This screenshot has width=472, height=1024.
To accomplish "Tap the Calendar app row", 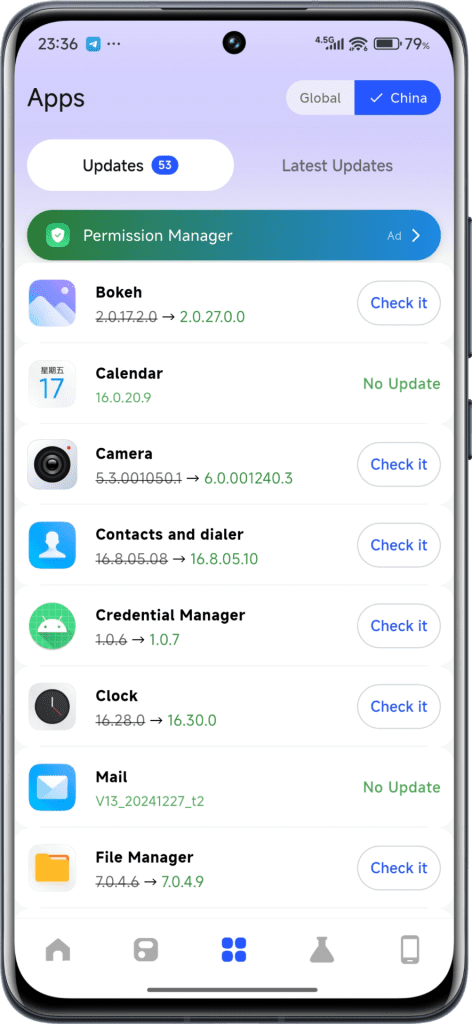I will tap(234, 384).
